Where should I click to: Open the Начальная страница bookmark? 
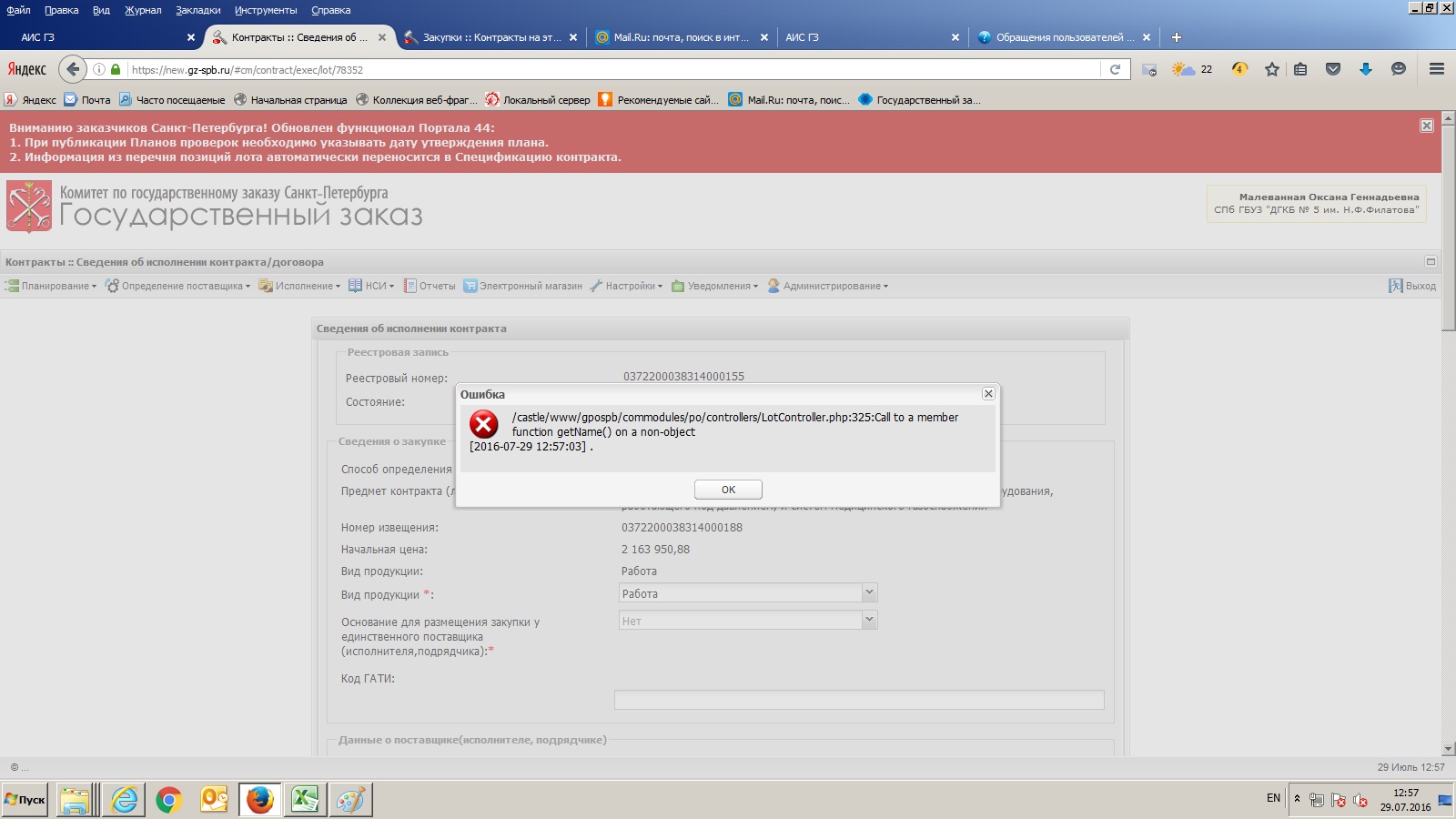coord(290,100)
